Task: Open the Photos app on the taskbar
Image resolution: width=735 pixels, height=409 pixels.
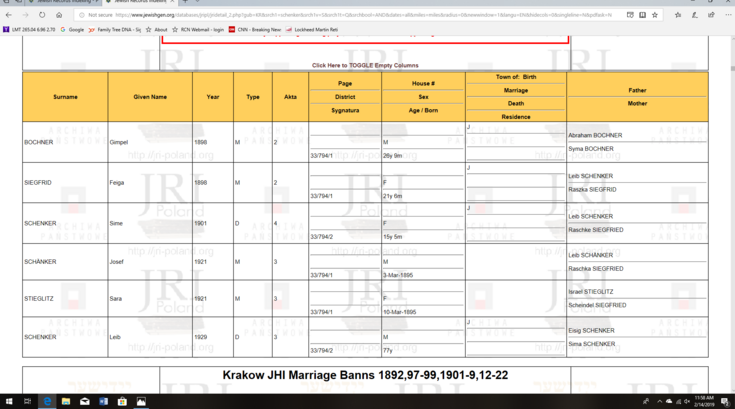Action: (x=141, y=402)
